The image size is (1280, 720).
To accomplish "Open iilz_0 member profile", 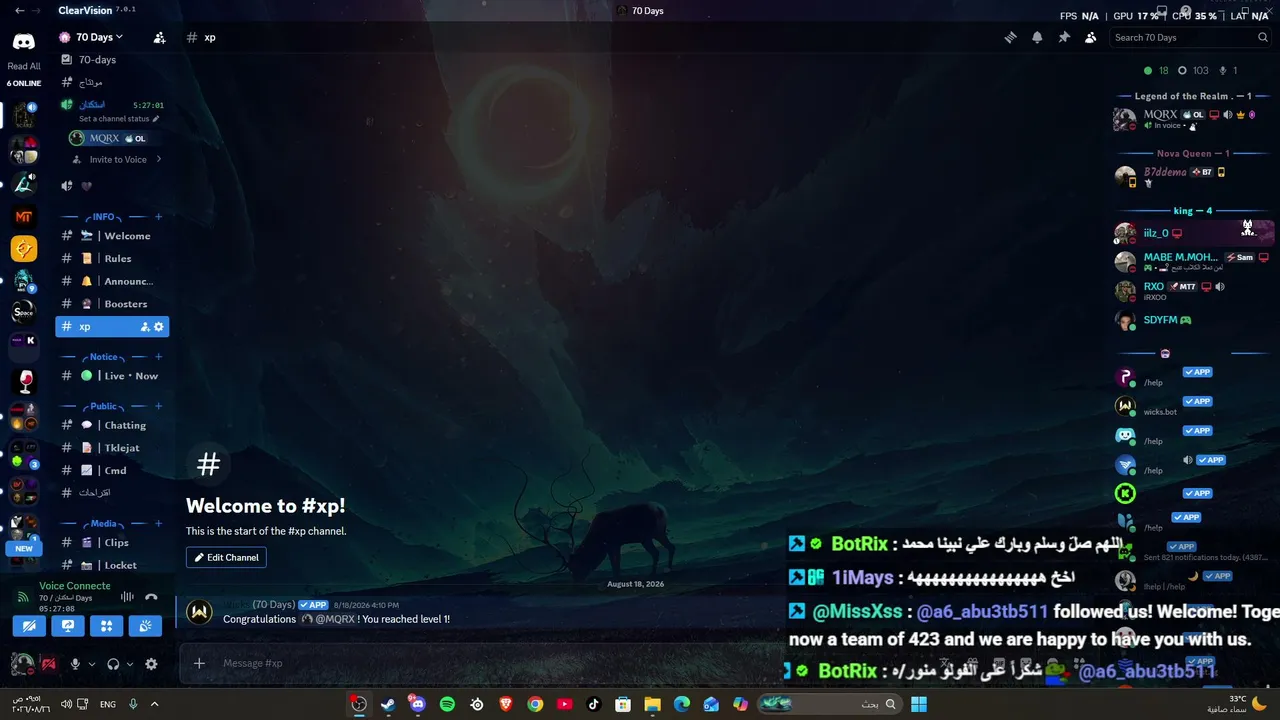I will click(x=1195, y=233).
